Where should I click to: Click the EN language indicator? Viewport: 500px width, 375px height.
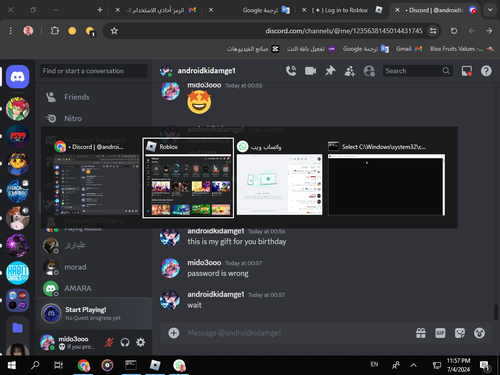point(374,364)
